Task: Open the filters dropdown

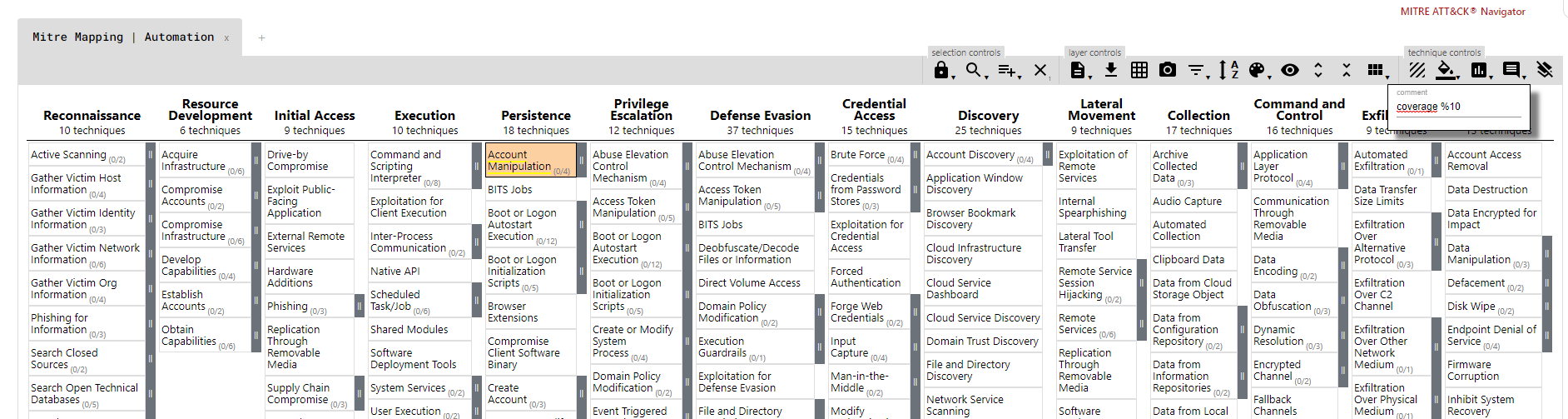Action: (1197, 70)
